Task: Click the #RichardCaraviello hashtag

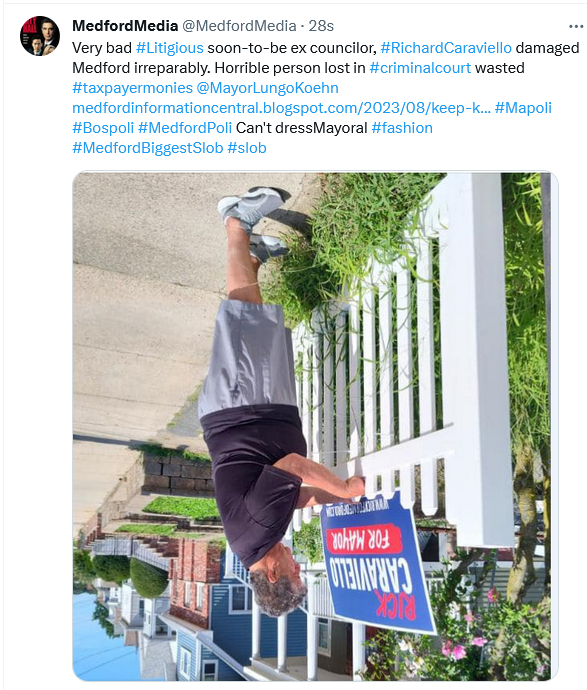Action: coord(446,48)
